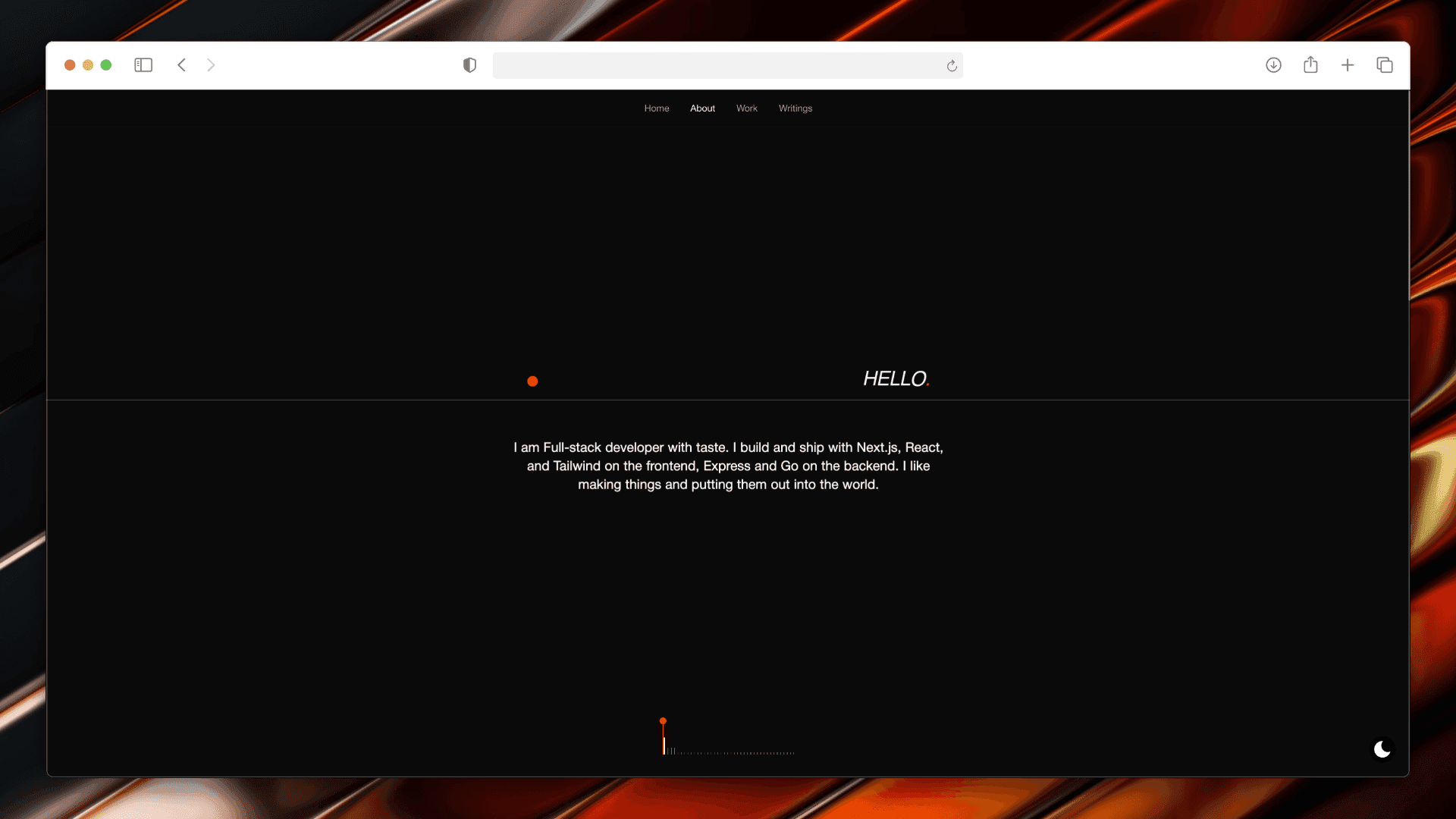The width and height of the screenshot is (1456, 819).
Task: Select the About nav link
Action: coord(702,108)
